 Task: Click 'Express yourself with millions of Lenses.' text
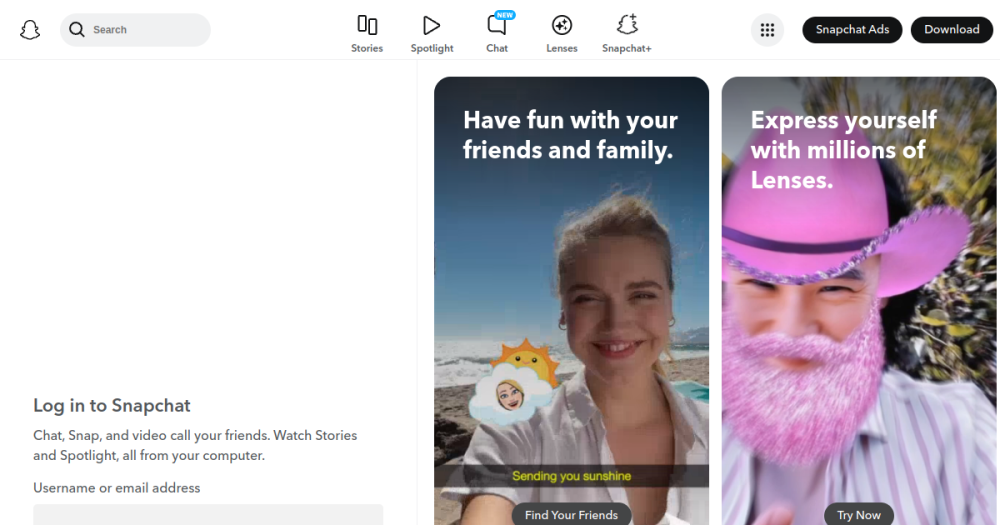[843, 150]
